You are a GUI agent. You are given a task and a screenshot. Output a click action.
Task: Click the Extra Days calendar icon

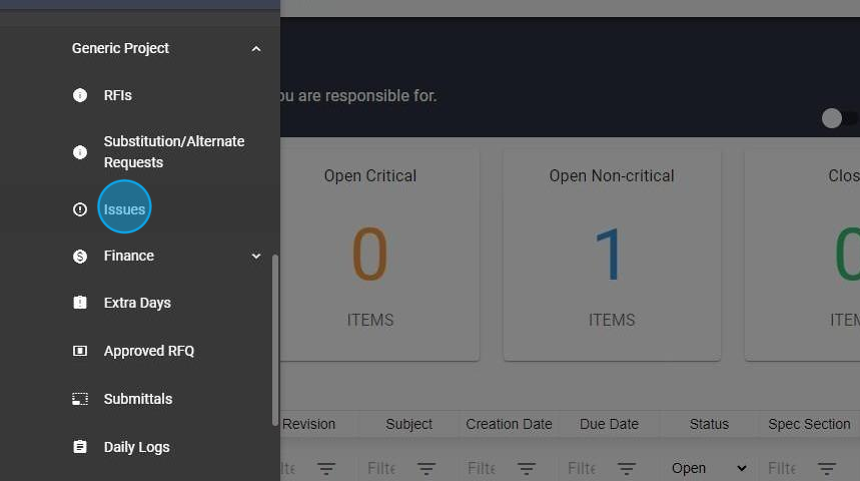click(x=80, y=303)
